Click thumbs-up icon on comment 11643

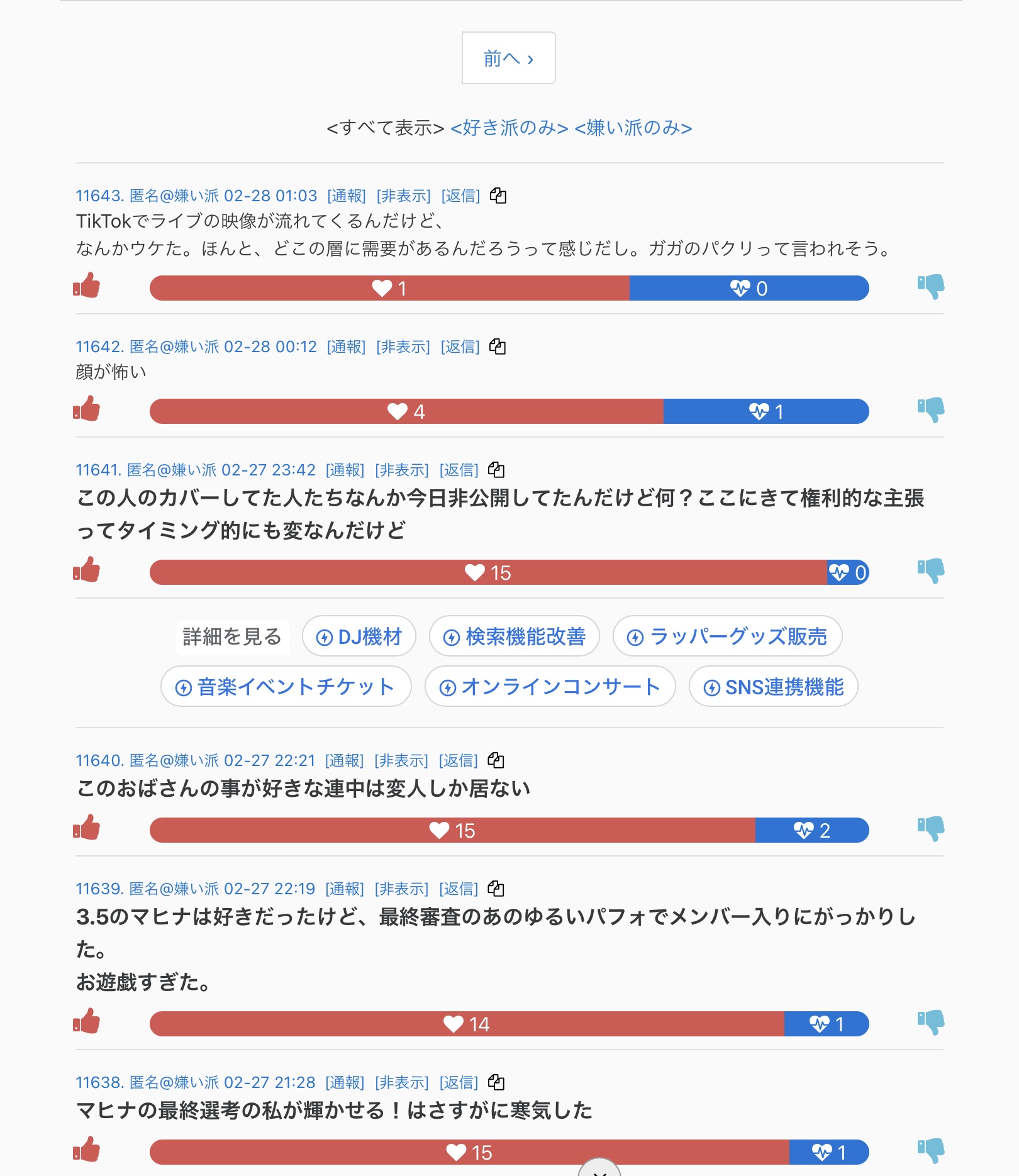pos(87,286)
